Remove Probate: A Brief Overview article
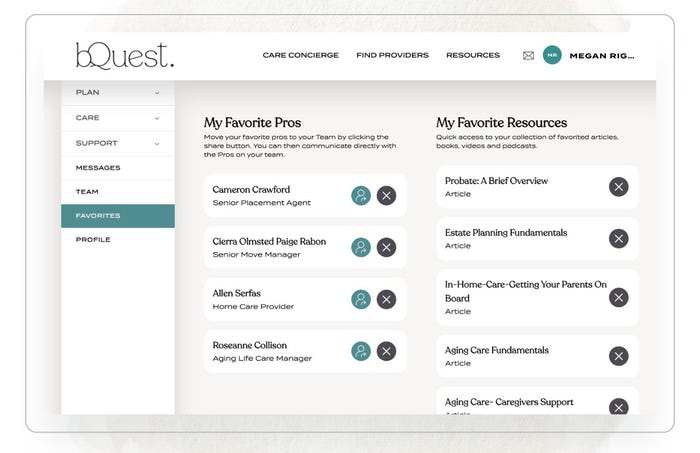Image resolution: width=700 pixels, height=453 pixels. coord(619,186)
